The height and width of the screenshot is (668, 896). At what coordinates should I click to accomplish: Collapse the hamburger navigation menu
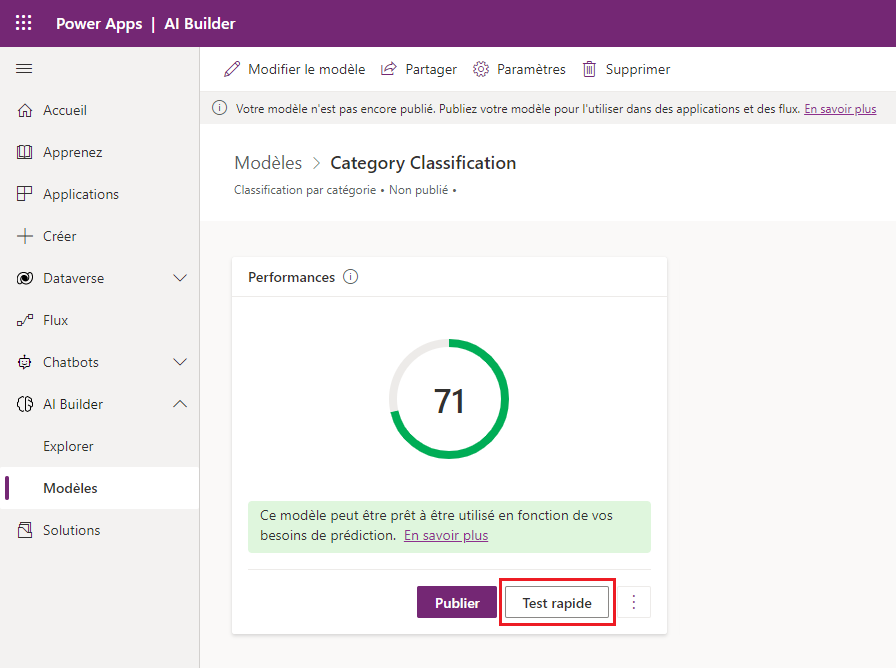(24, 69)
